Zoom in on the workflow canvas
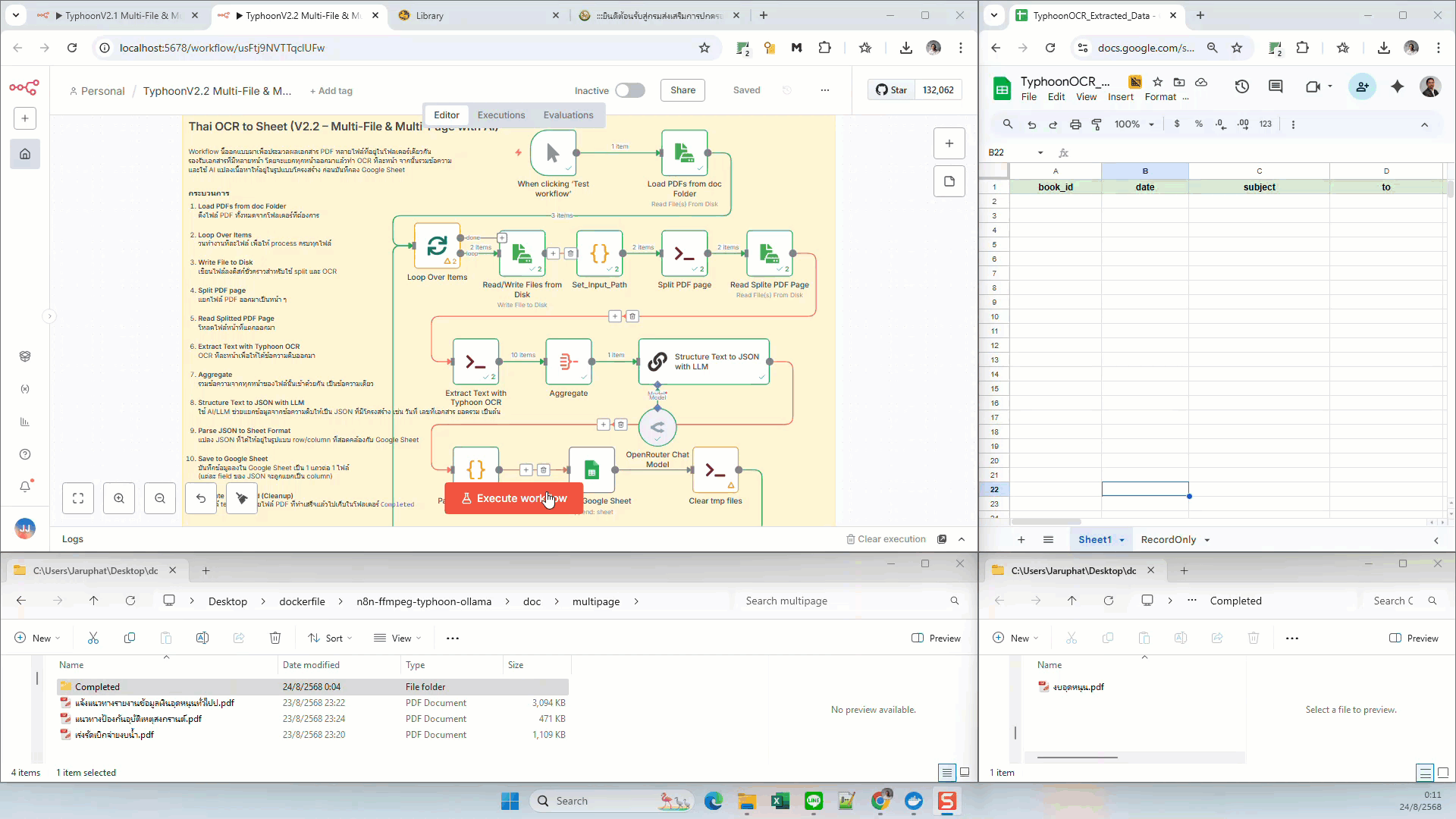The height and width of the screenshot is (819, 1456). point(119,498)
